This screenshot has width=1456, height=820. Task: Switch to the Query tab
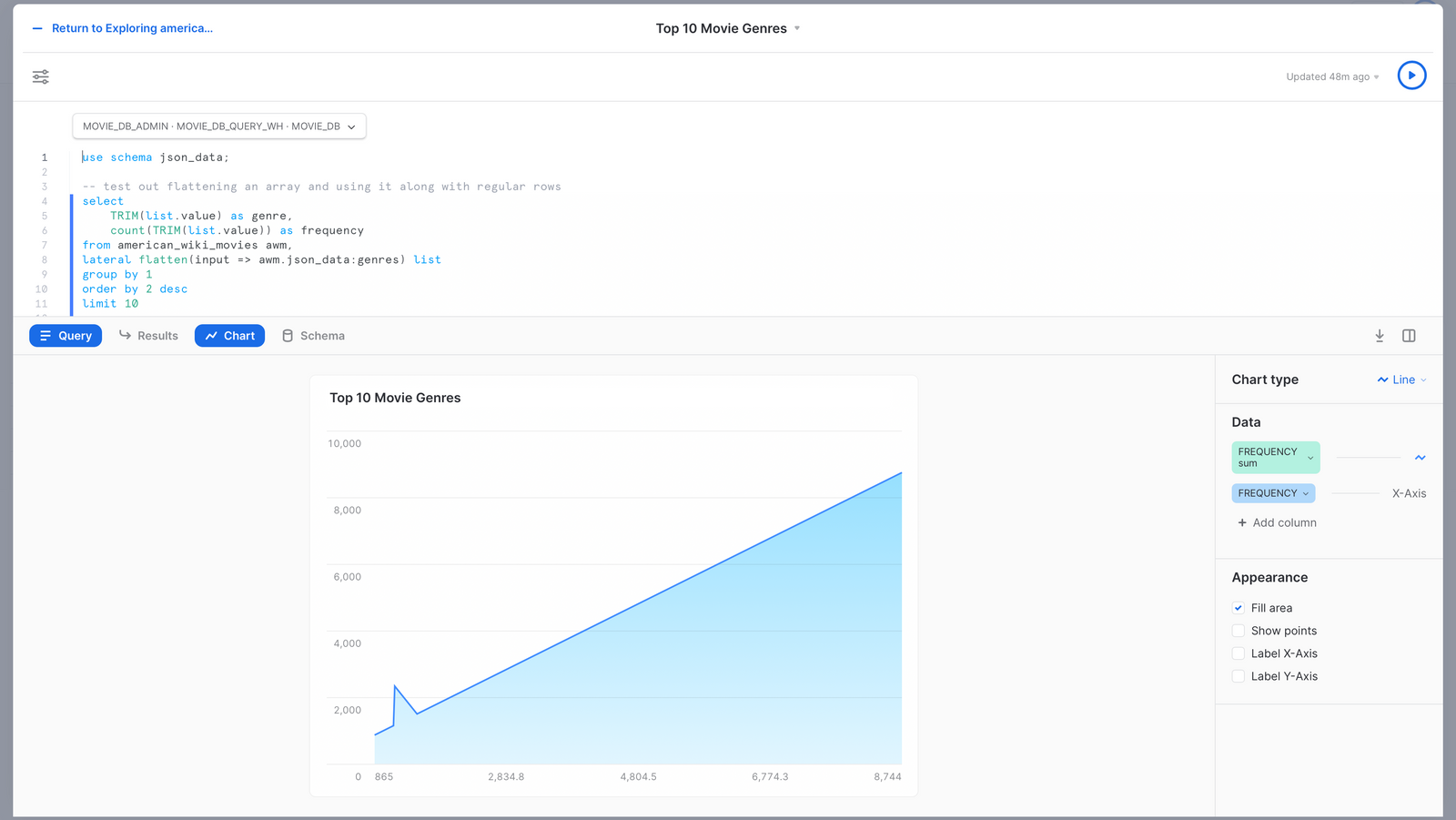[65, 336]
